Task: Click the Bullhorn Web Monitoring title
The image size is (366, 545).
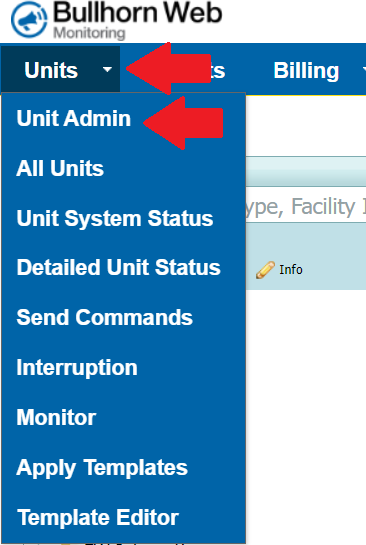Action: tap(137, 20)
